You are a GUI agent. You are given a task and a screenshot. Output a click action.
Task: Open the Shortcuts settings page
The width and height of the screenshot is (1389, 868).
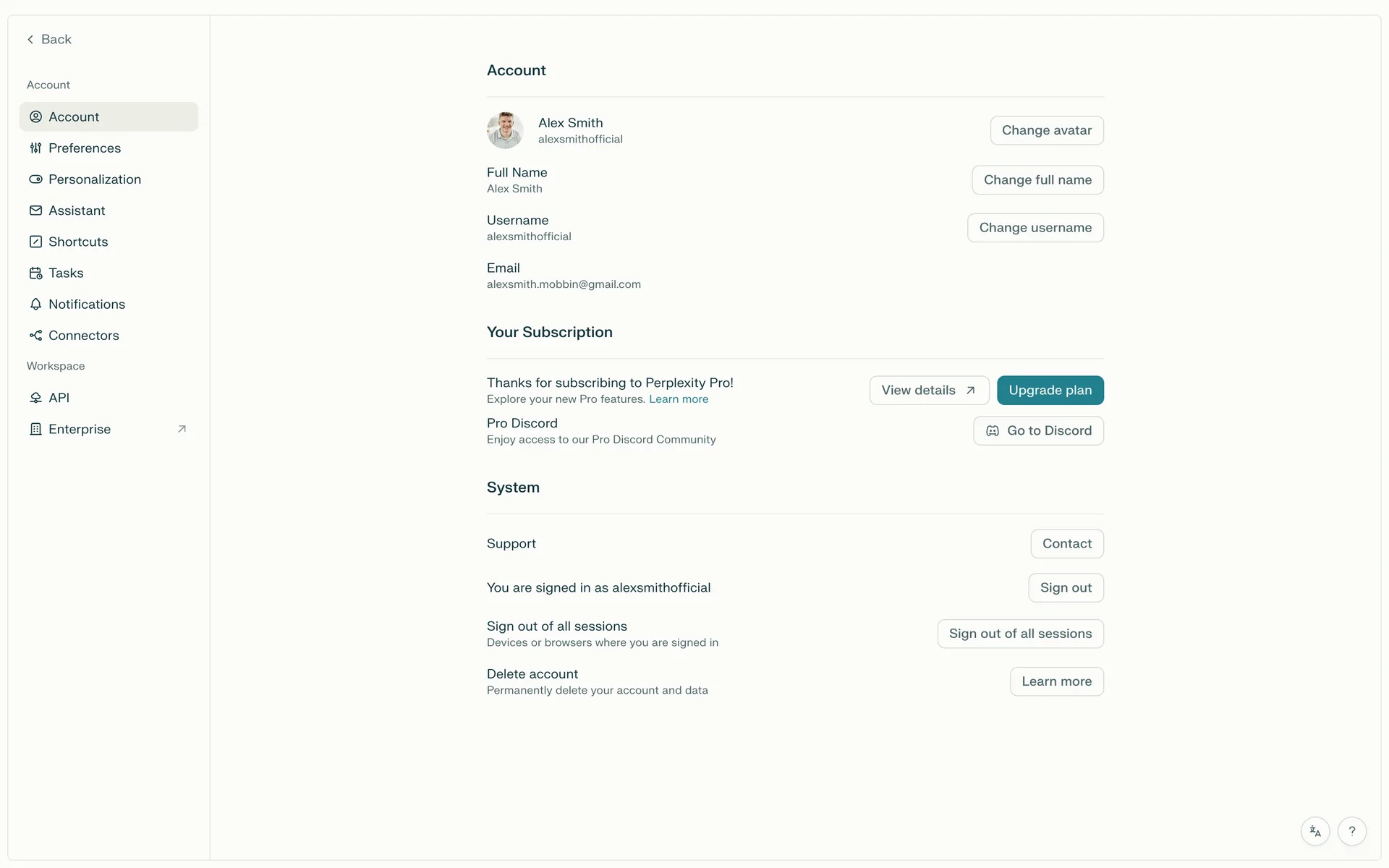[78, 242]
